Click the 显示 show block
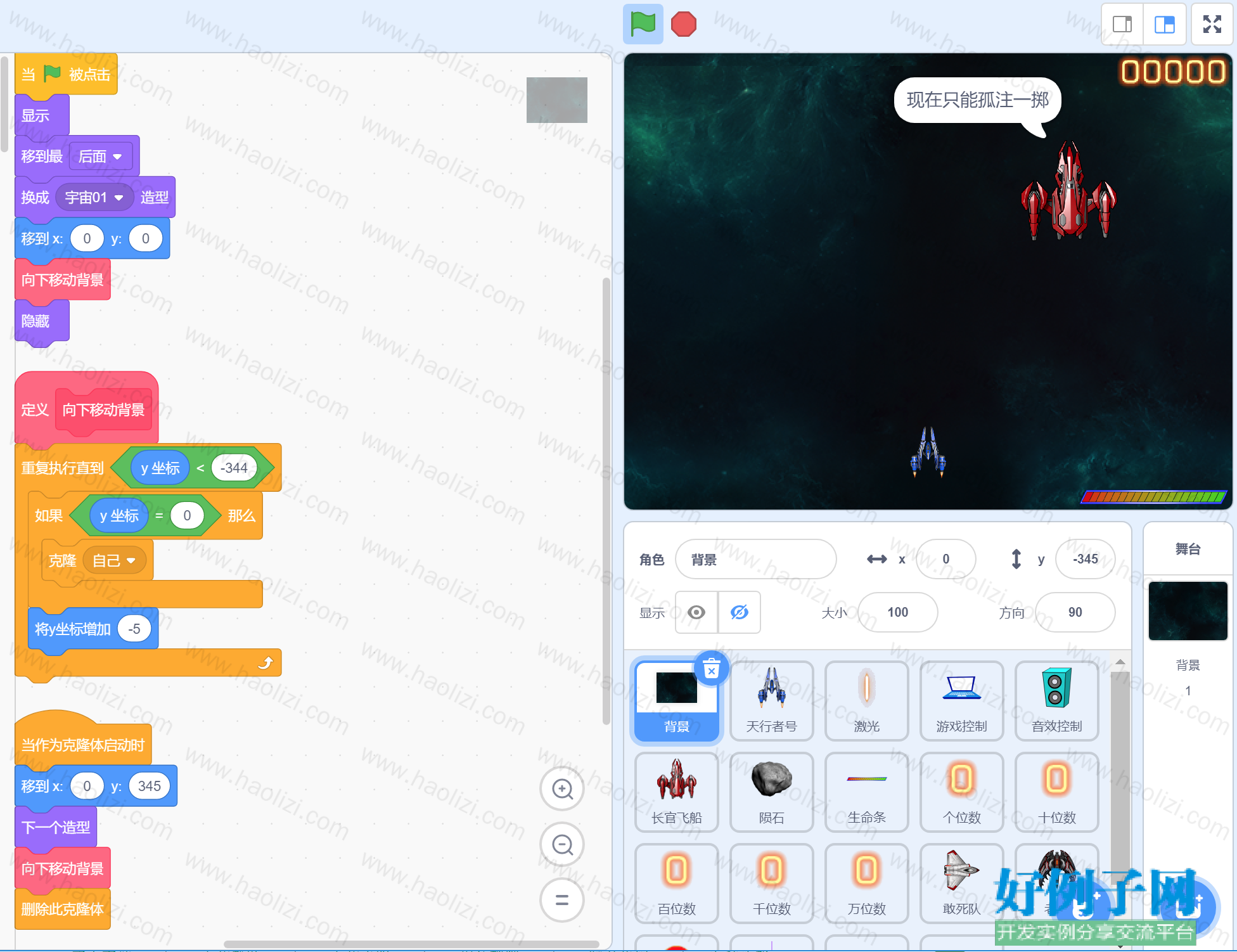1237x952 pixels. (x=42, y=116)
